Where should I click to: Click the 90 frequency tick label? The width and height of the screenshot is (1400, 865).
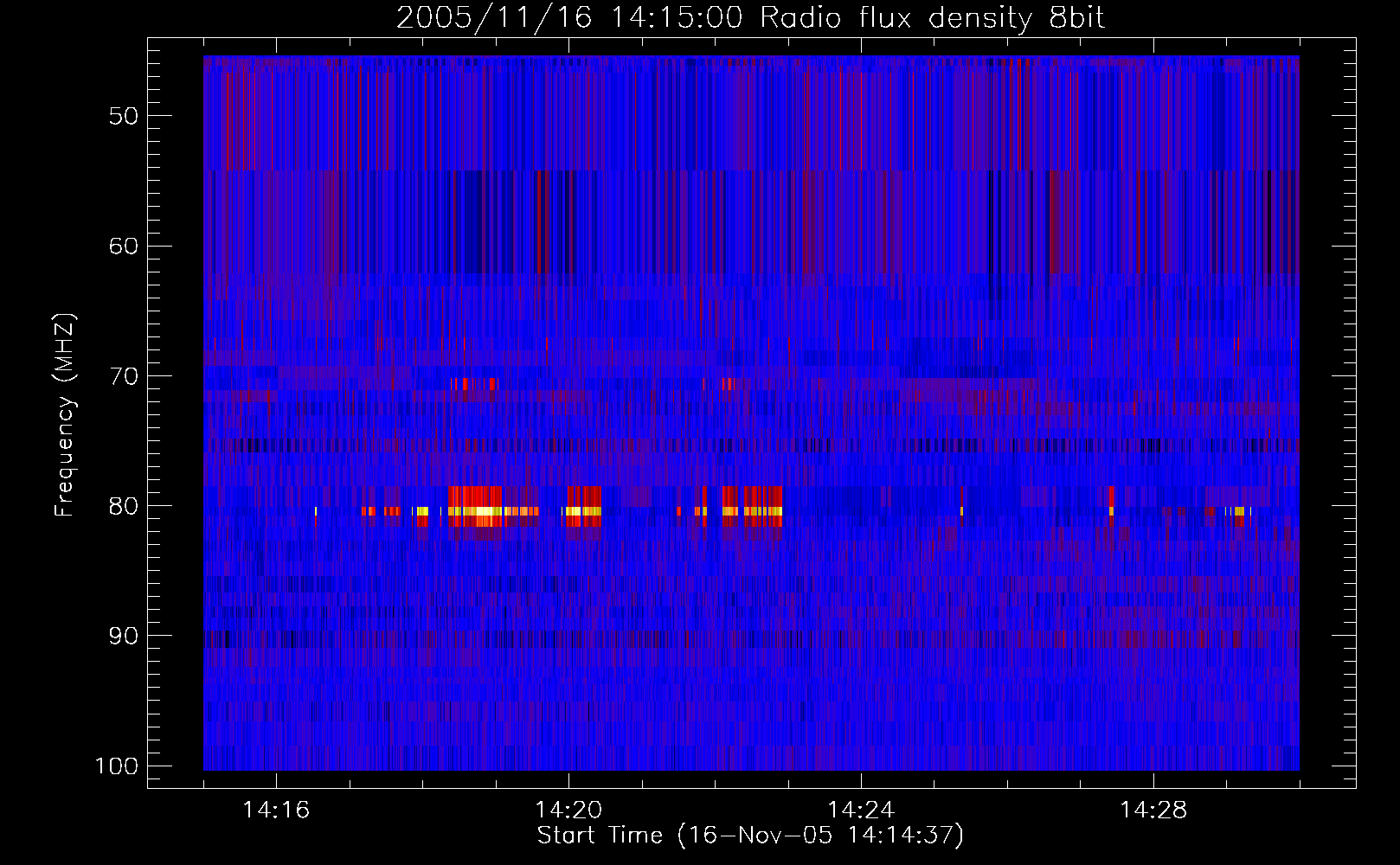click(124, 636)
